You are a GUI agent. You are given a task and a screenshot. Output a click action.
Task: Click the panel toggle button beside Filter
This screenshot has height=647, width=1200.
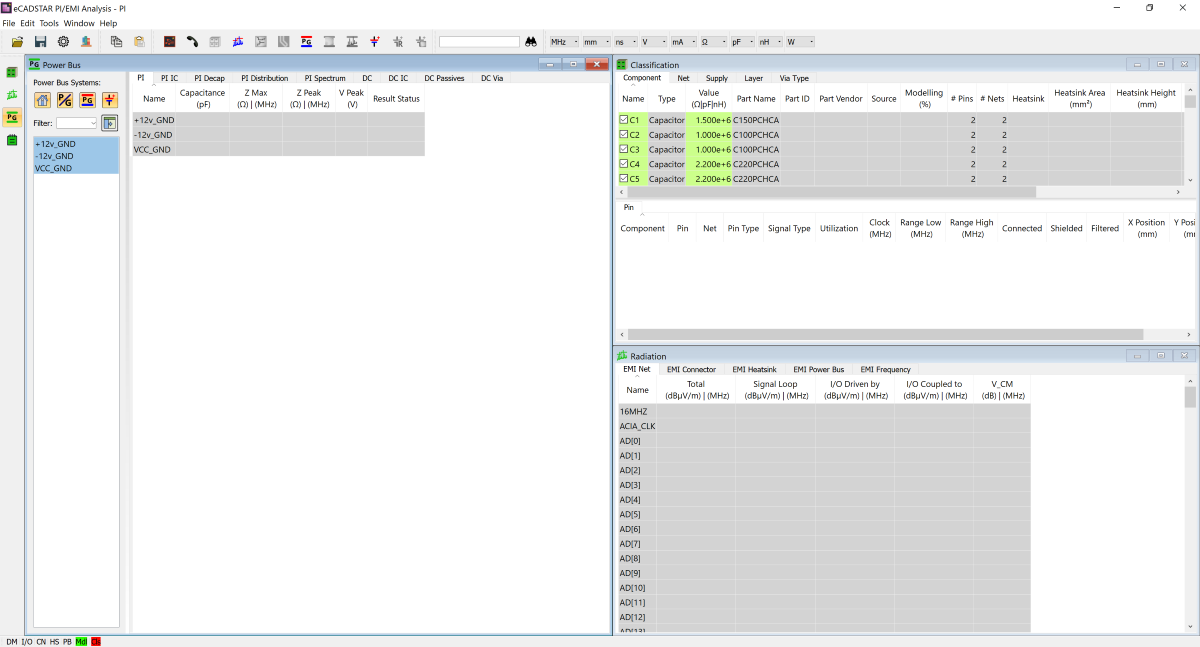pos(110,123)
